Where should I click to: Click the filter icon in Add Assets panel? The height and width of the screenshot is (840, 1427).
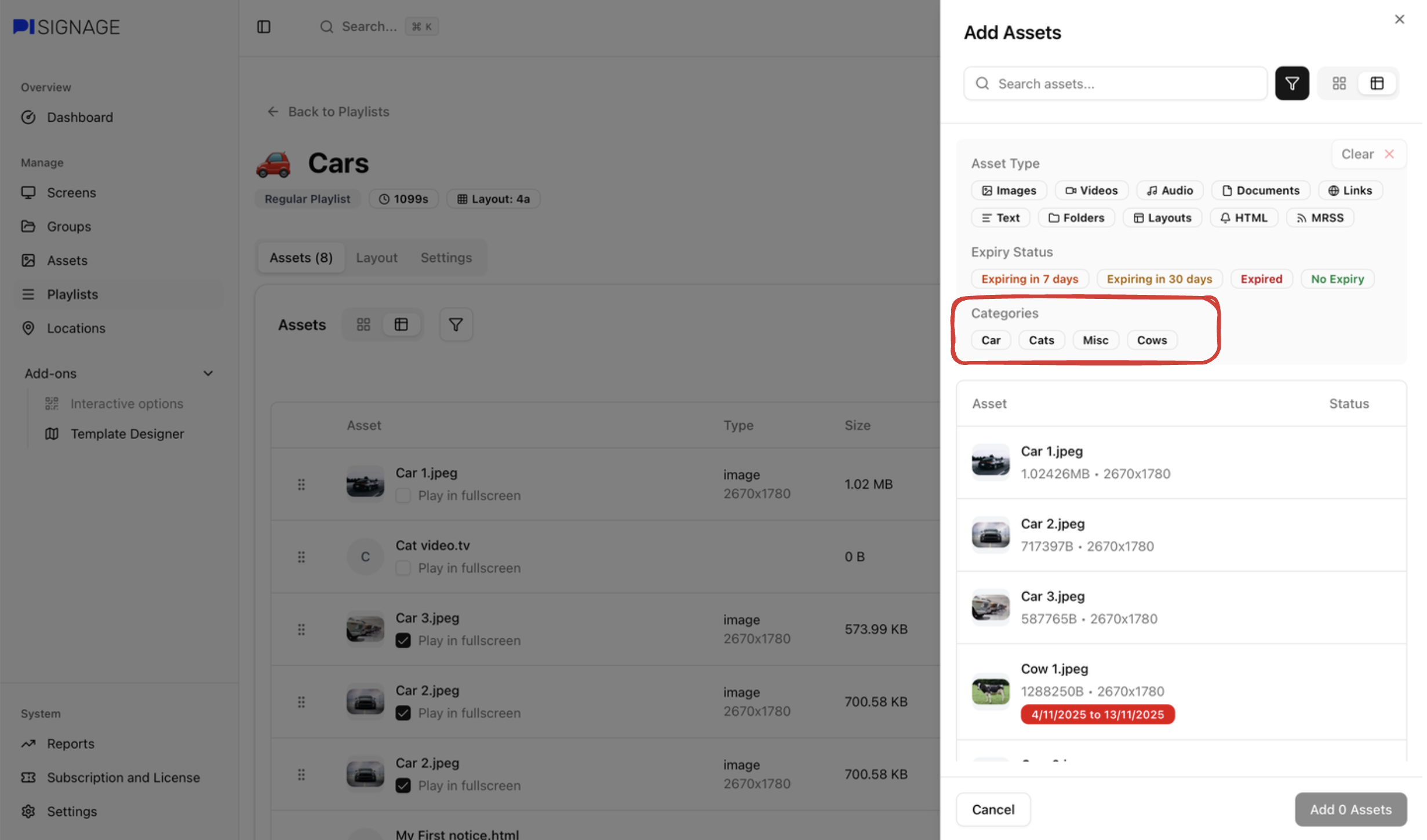tap(1291, 83)
